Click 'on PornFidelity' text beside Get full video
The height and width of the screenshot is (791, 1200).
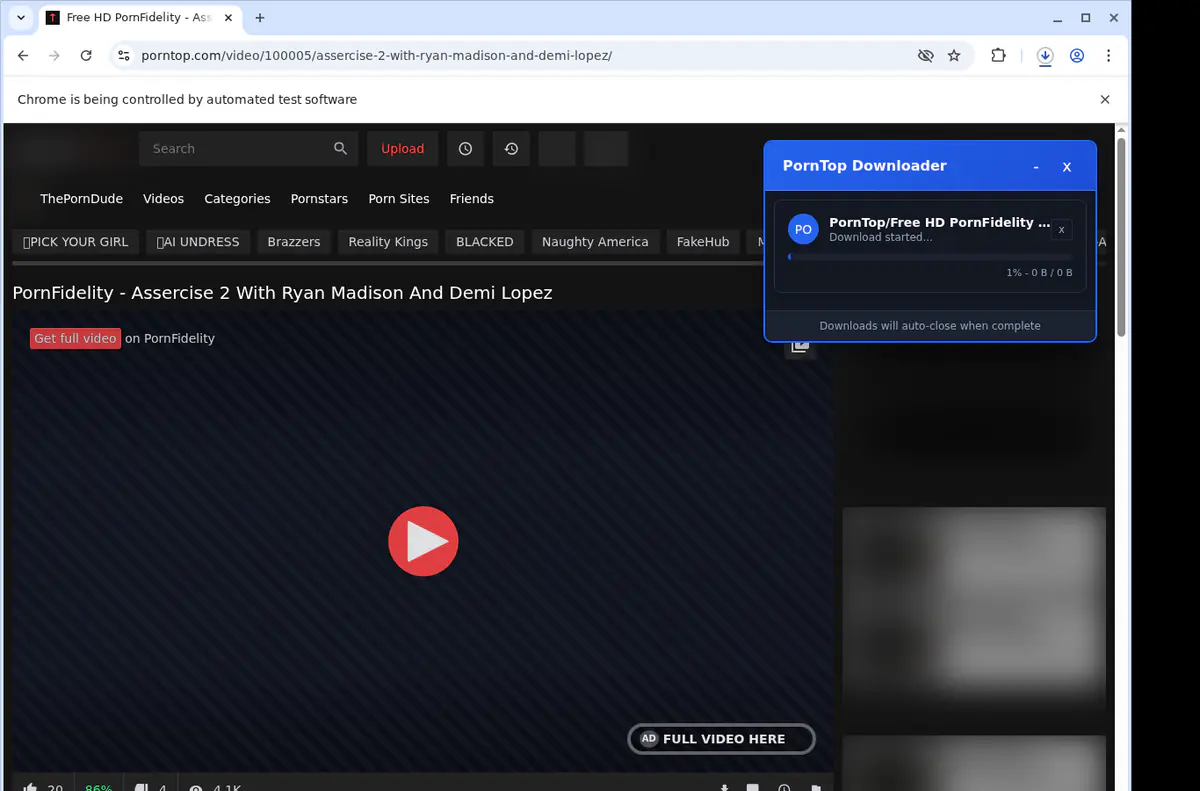pyautogui.click(x=170, y=338)
